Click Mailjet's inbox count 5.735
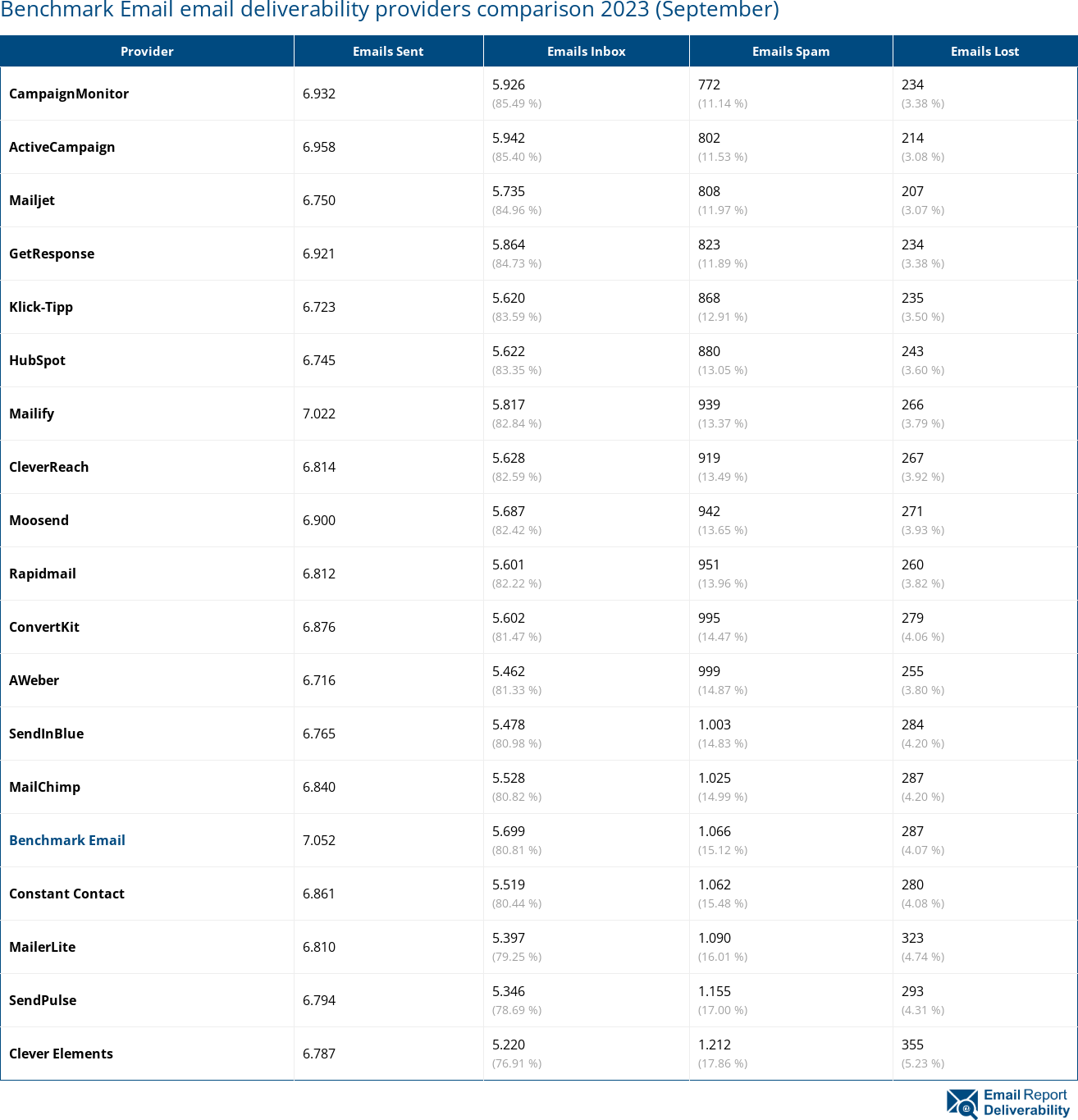Screen dimensions: 1078x1120 [x=509, y=191]
